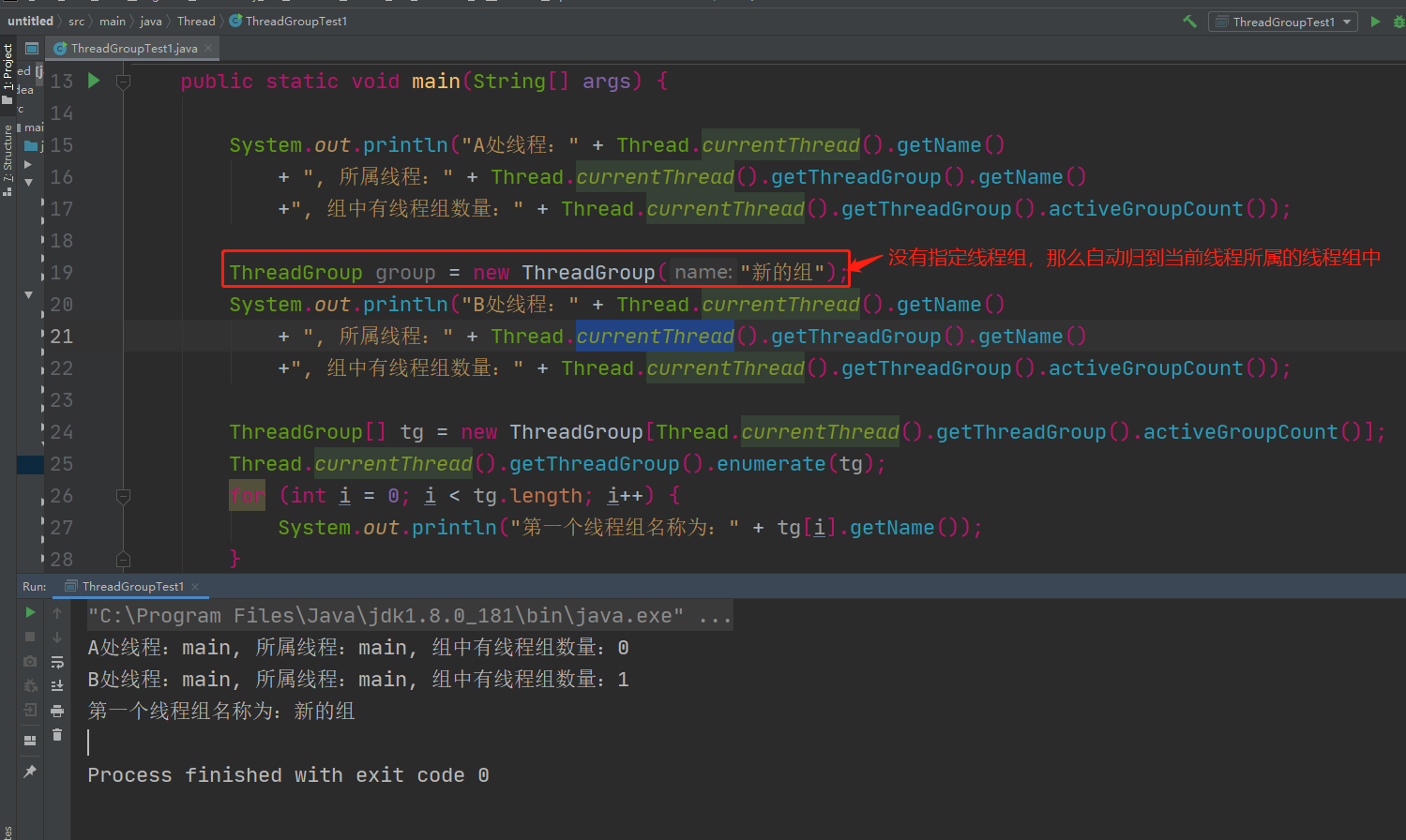Click the untitled breadcrumb in the navigation bar
Viewport: 1406px width, 840px height.
tap(30, 21)
